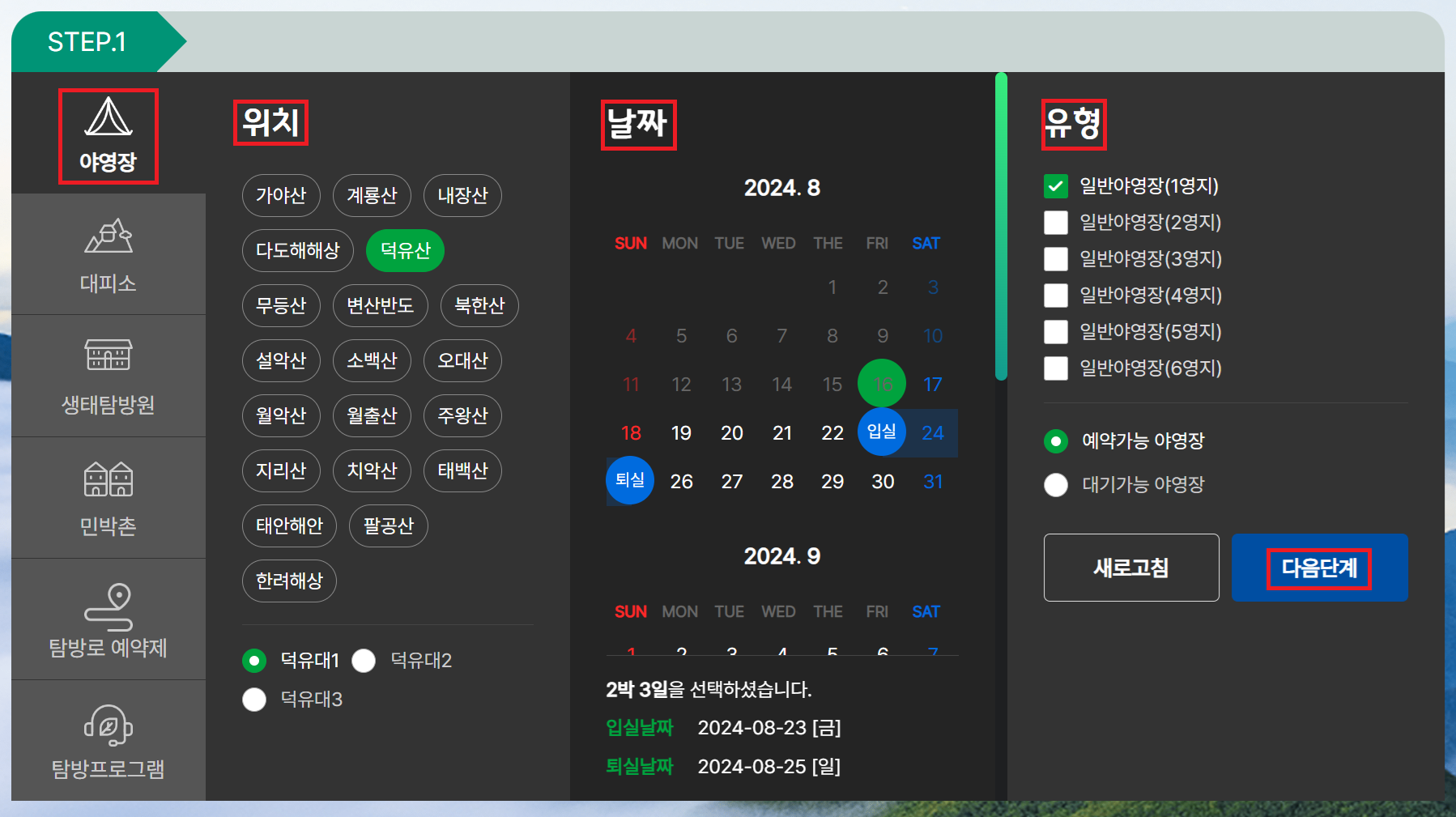Select August 20 on calendar
This screenshot has width=1456, height=817.
(732, 433)
